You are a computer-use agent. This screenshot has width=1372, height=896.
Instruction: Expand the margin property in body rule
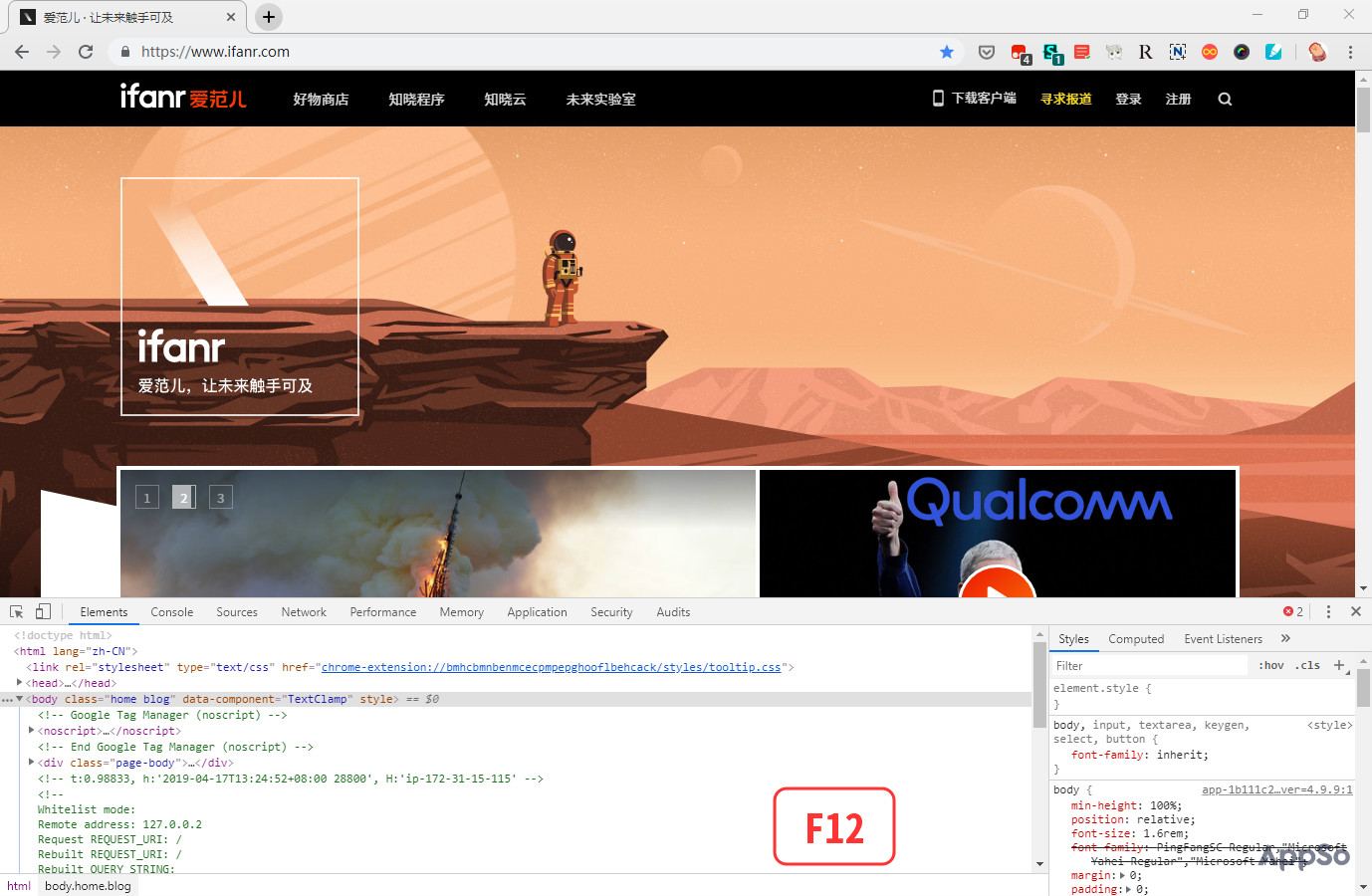(x=1122, y=875)
